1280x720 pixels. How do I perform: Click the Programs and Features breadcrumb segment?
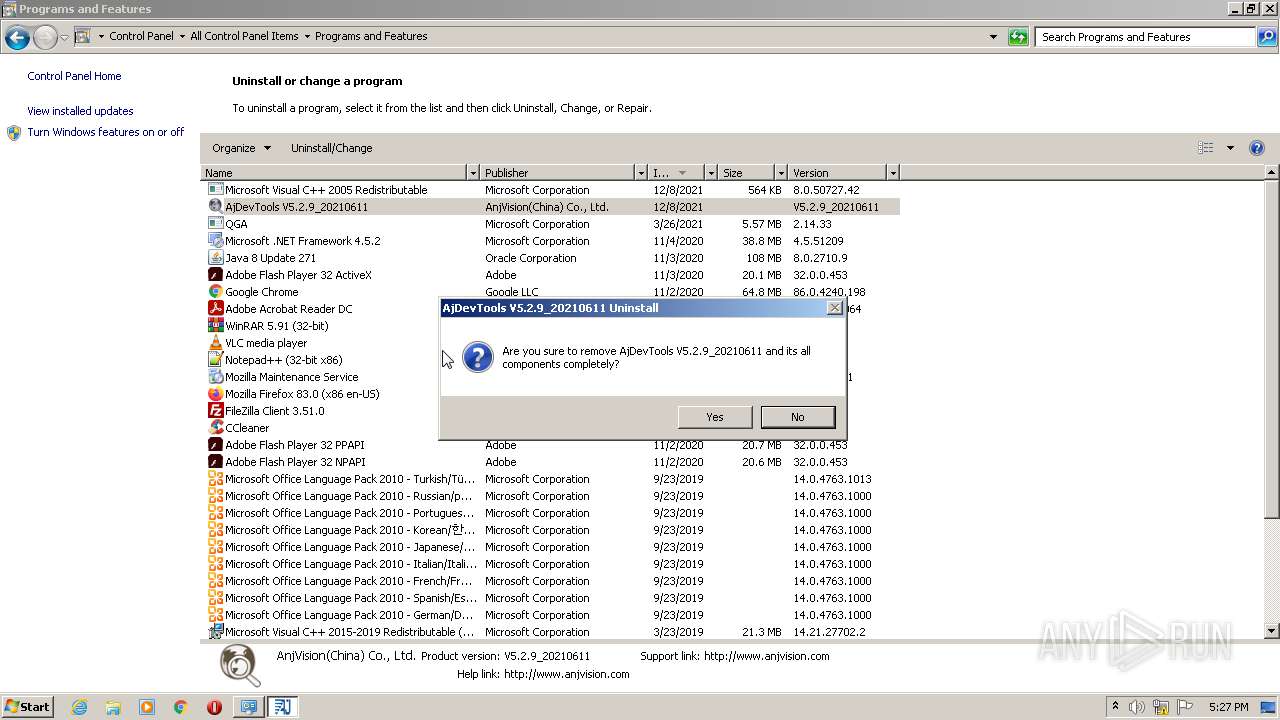(x=371, y=37)
